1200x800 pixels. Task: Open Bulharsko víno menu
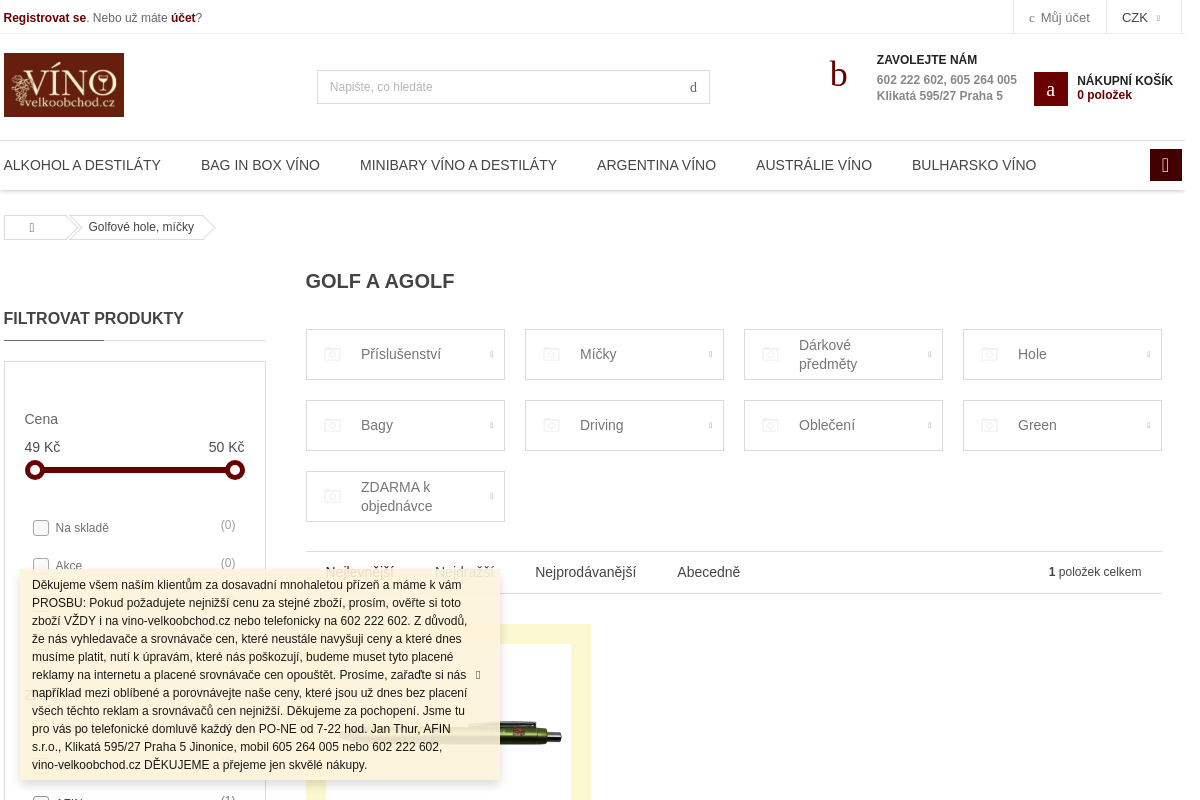[x=974, y=165]
